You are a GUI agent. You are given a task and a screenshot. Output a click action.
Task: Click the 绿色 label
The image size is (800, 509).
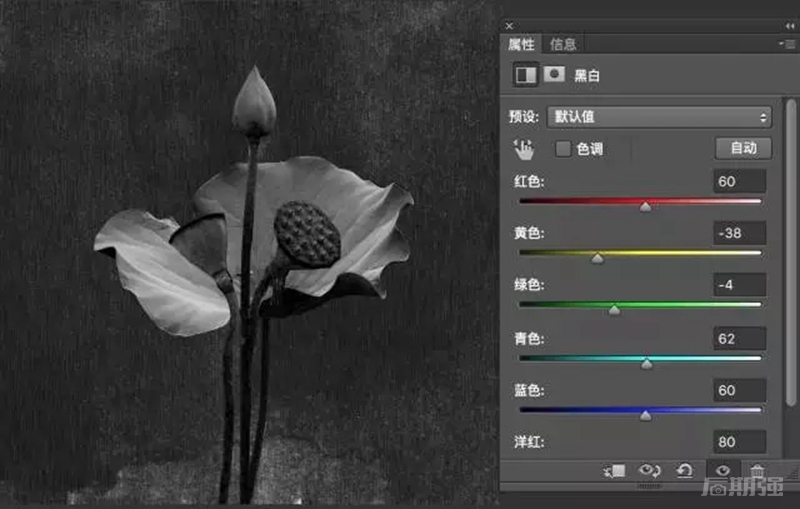(x=529, y=285)
